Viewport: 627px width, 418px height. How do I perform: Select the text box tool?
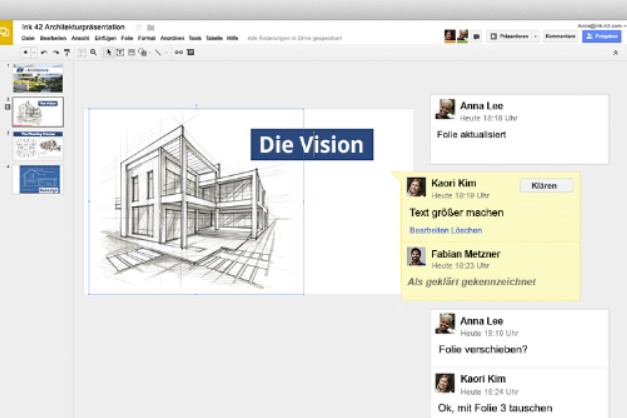tap(120, 52)
